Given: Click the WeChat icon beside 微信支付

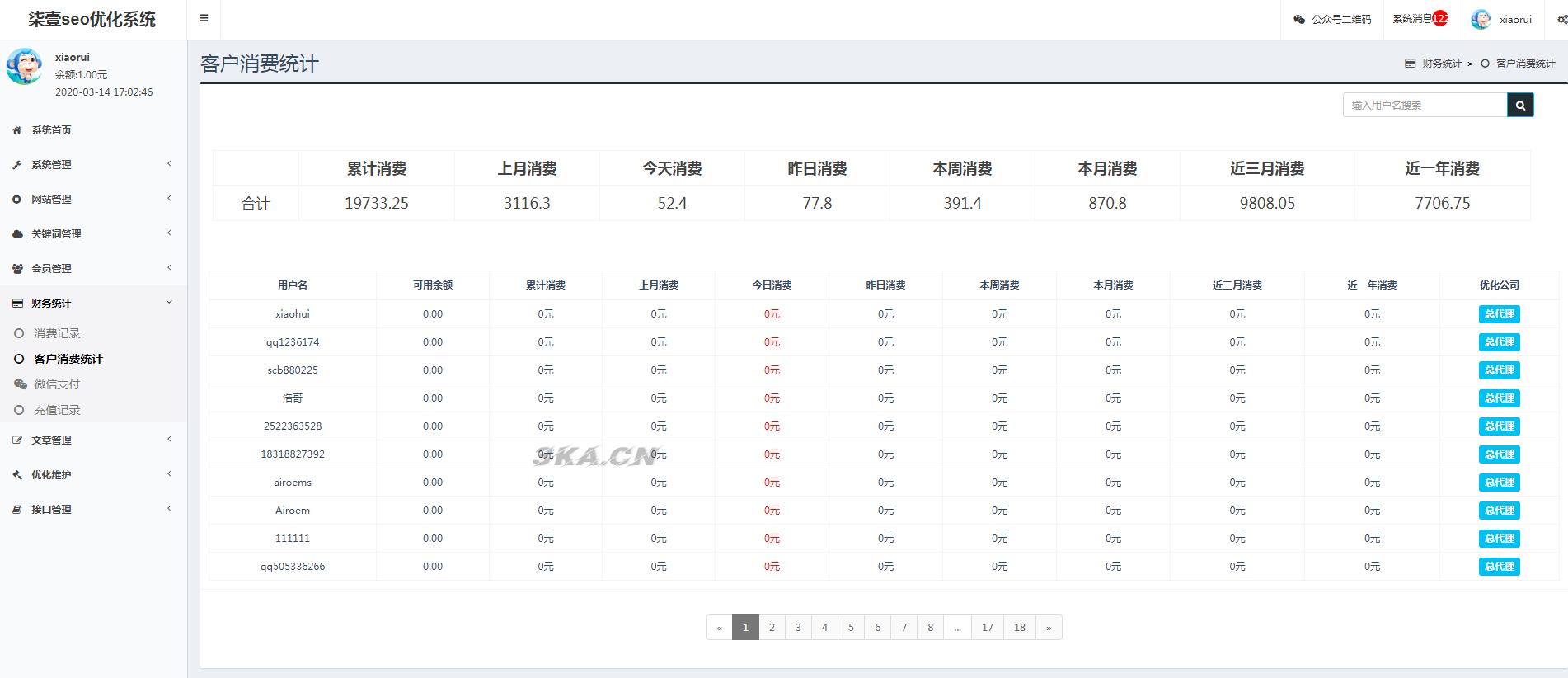Looking at the screenshot, I should (x=20, y=384).
